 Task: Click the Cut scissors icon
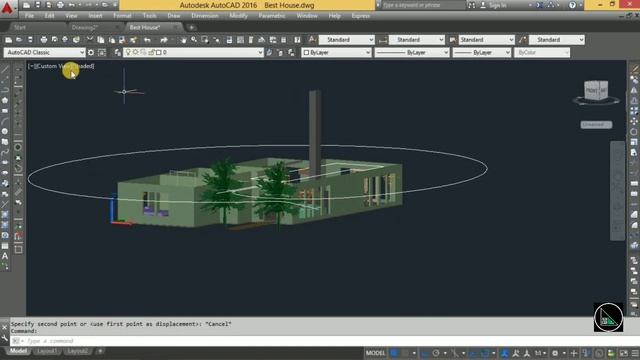pyautogui.click(x=90, y=40)
